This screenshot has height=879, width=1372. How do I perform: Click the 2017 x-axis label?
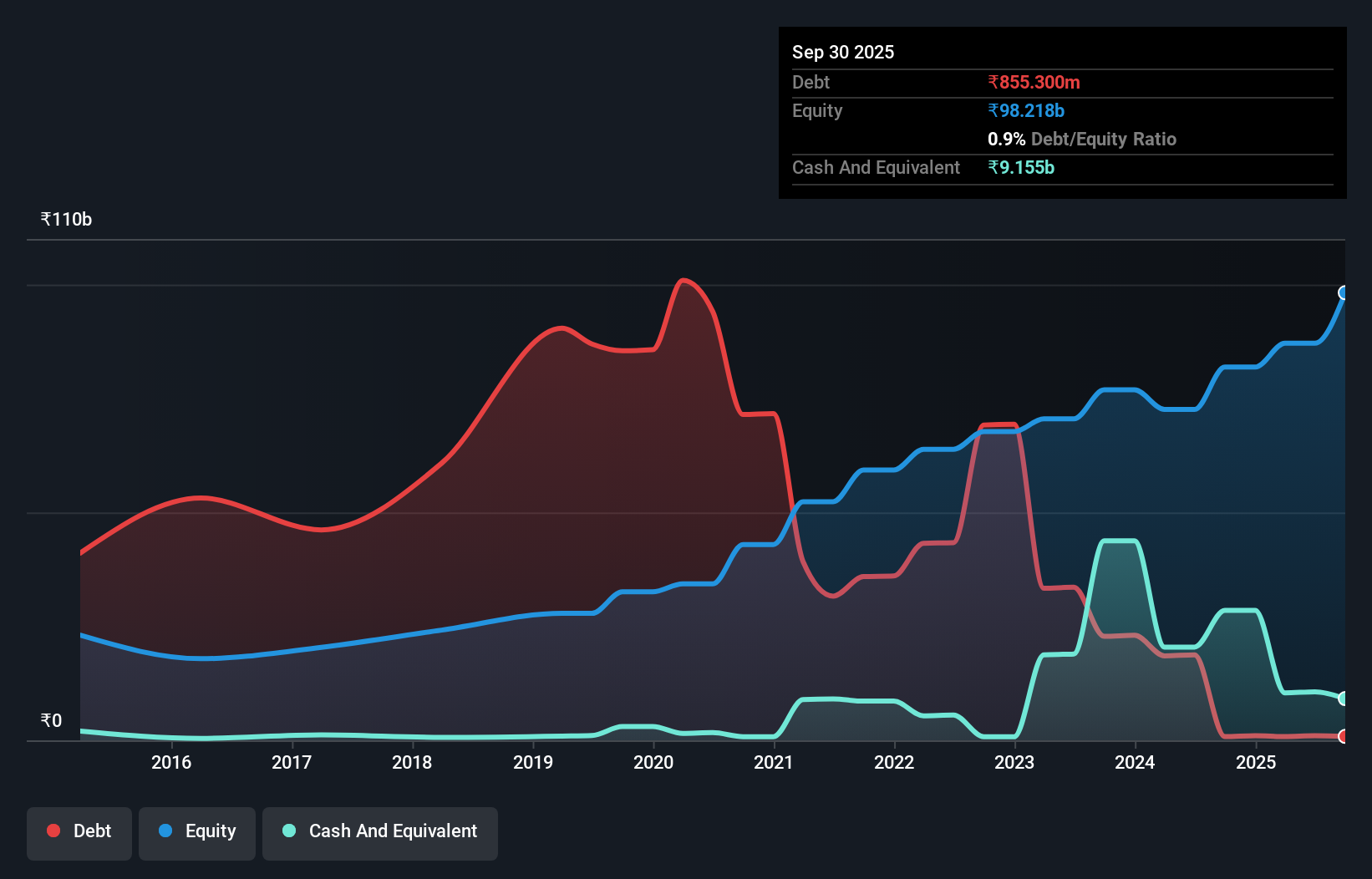pyautogui.click(x=292, y=762)
